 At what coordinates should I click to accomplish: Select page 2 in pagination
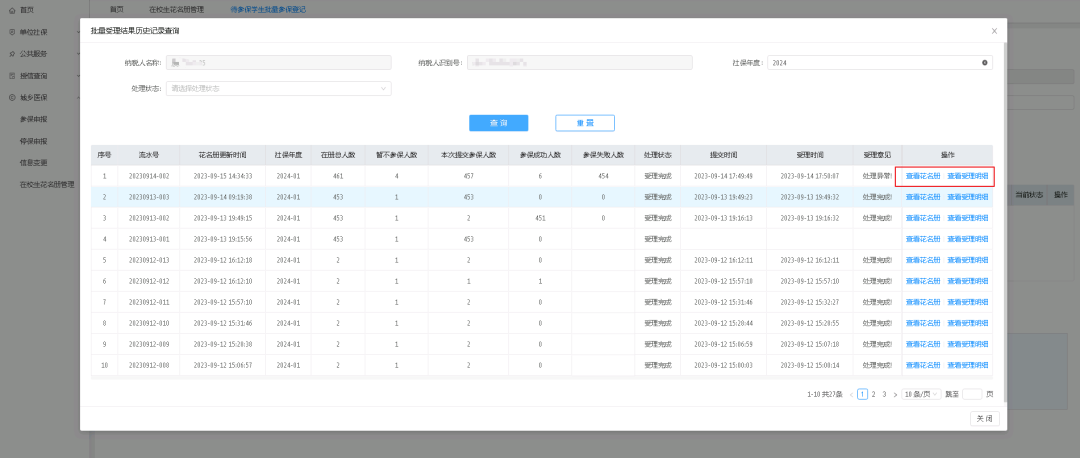pyautogui.click(x=873, y=395)
